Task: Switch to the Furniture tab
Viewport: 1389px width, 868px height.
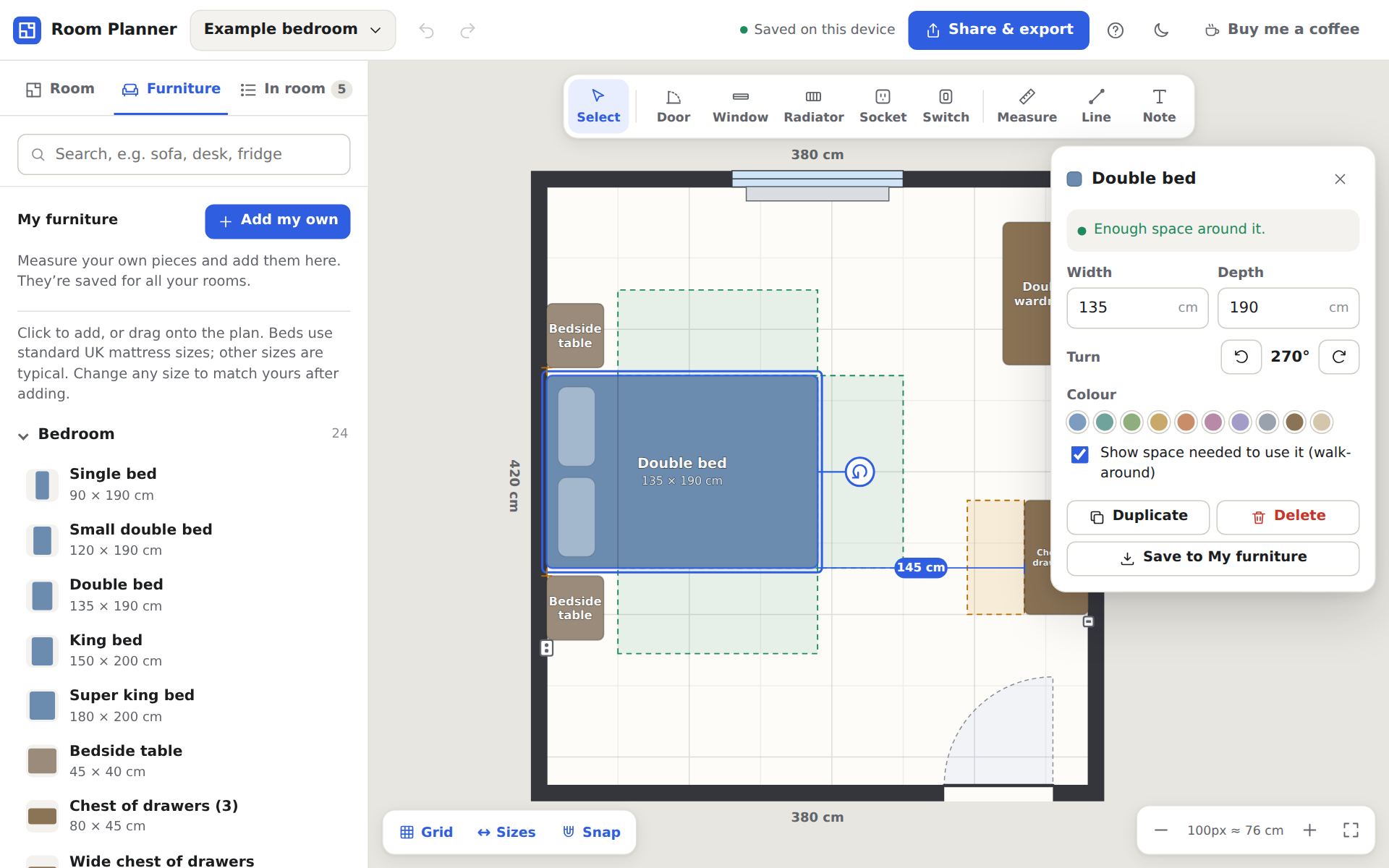Action: pyautogui.click(x=171, y=89)
